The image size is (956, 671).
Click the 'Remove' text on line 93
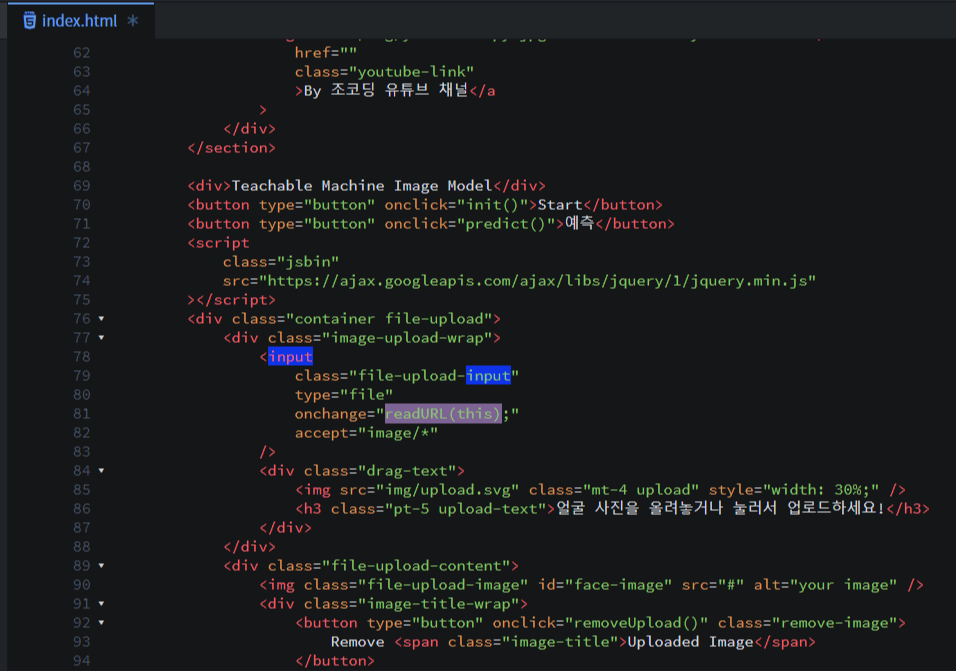(358, 642)
